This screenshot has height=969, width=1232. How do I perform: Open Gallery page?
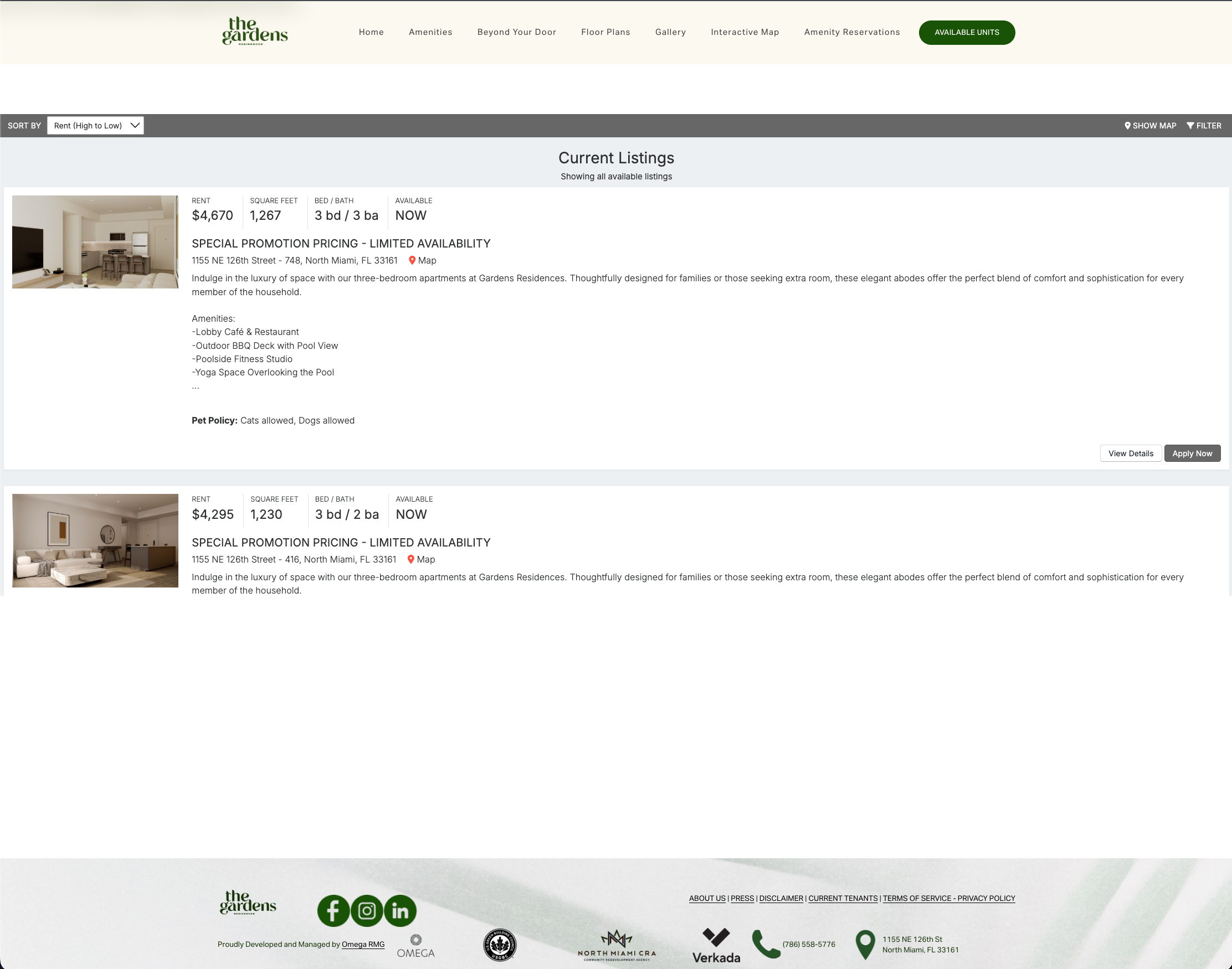(x=671, y=32)
